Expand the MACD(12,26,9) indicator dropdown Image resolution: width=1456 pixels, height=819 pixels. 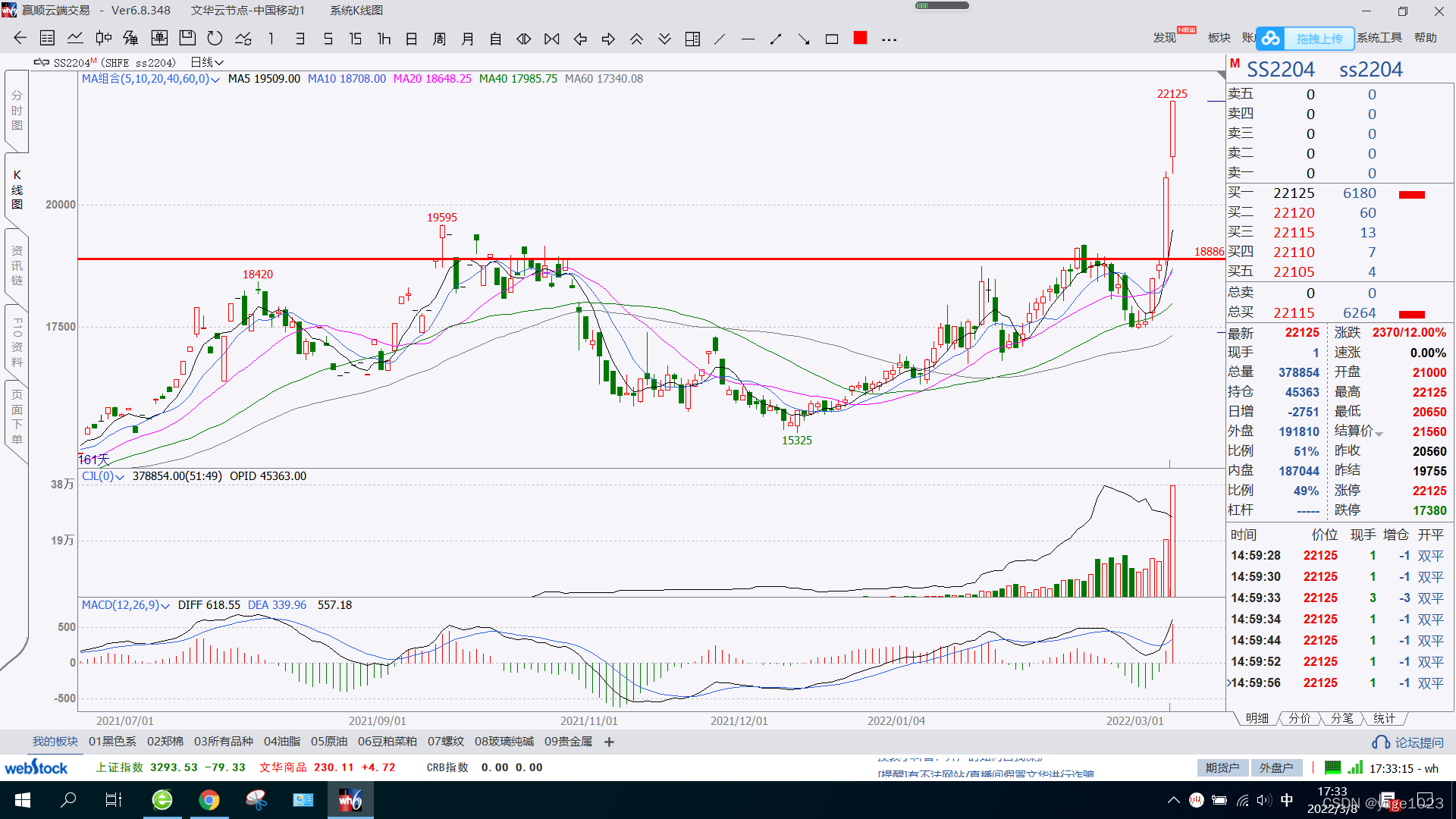[x=165, y=606]
